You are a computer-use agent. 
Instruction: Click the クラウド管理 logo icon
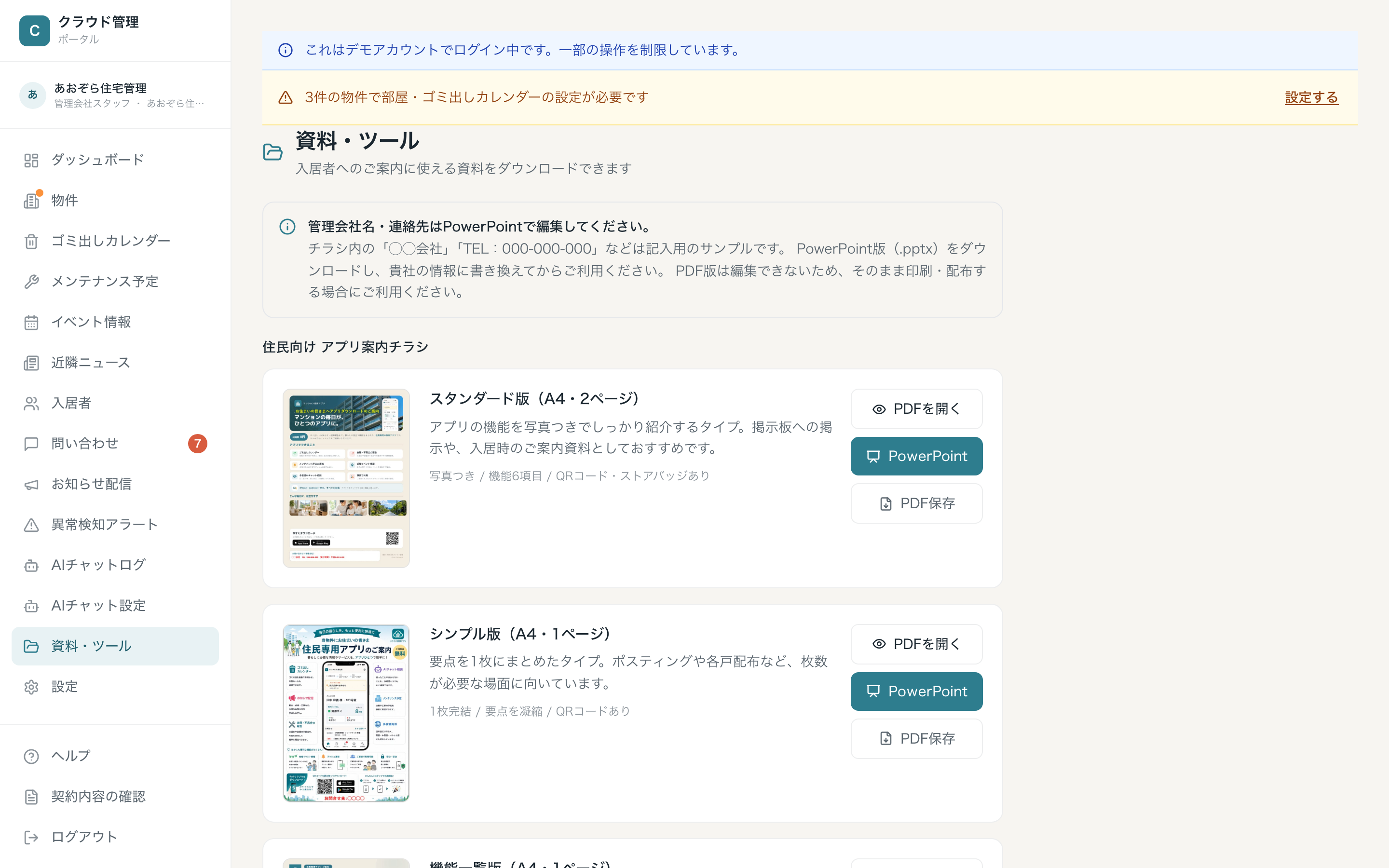(x=34, y=30)
